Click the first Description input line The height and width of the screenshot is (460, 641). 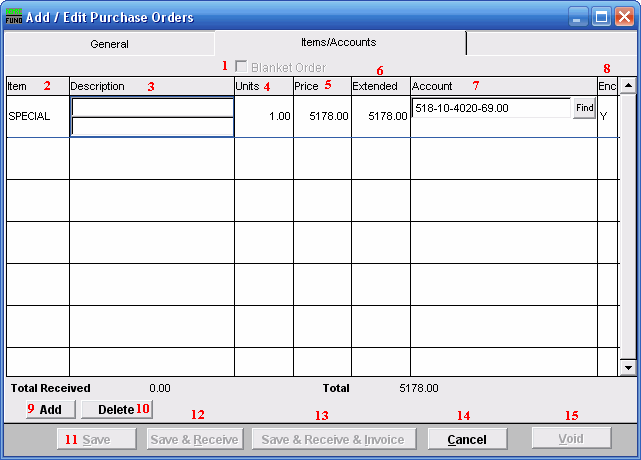point(152,107)
